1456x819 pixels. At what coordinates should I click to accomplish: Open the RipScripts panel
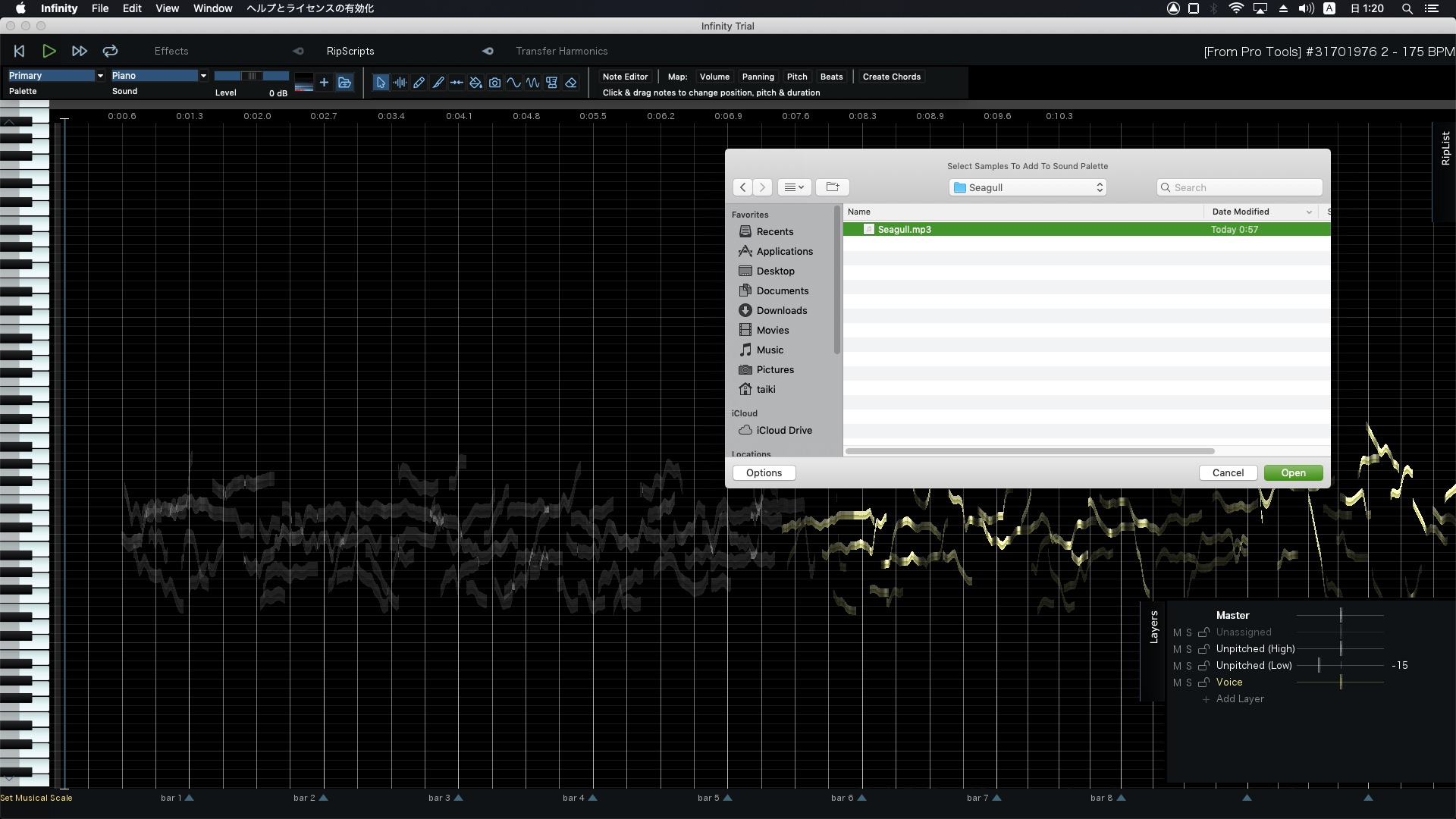(x=350, y=52)
